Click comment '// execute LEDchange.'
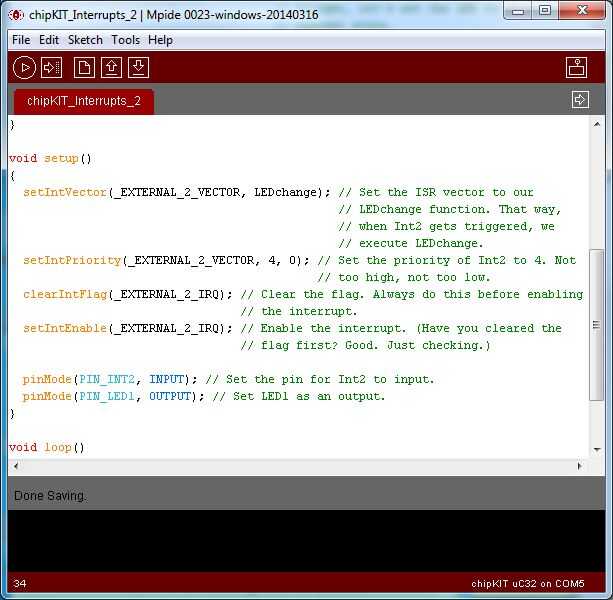The width and height of the screenshot is (613, 600). pos(411,244)
